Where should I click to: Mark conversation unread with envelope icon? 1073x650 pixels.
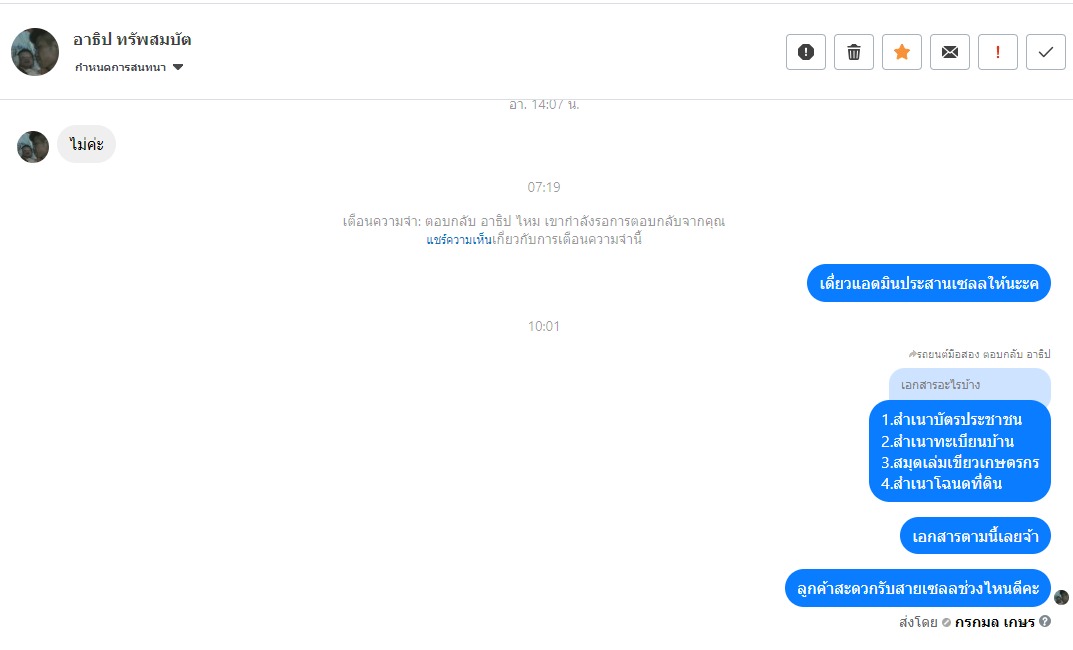click(x=949, y=52)
